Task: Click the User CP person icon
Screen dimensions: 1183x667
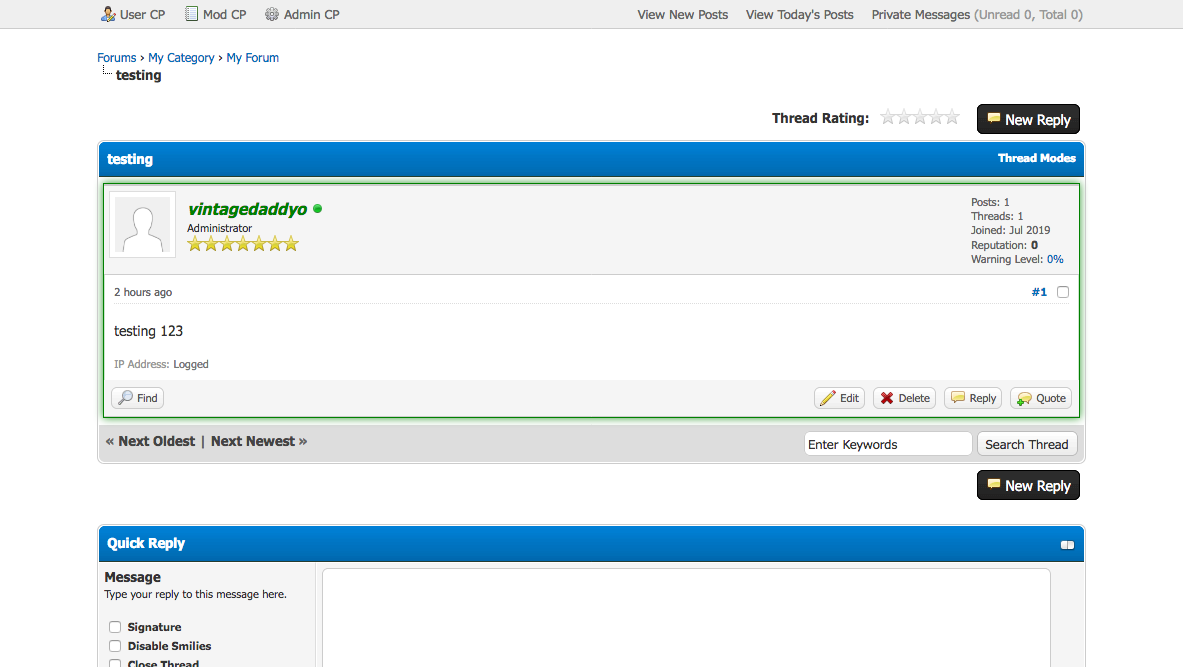Action: click(x=108, y=14)
